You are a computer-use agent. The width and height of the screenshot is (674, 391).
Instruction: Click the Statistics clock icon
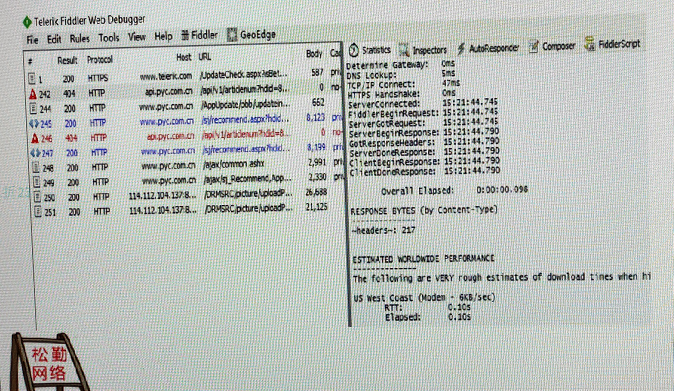tap(353, 50)
